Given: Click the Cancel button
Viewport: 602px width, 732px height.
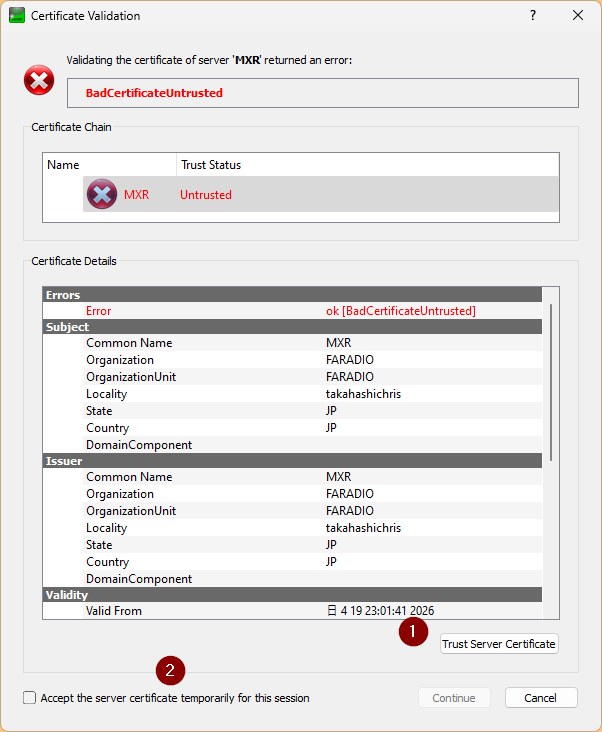Looking at the screenshot, I should (541, 697).
